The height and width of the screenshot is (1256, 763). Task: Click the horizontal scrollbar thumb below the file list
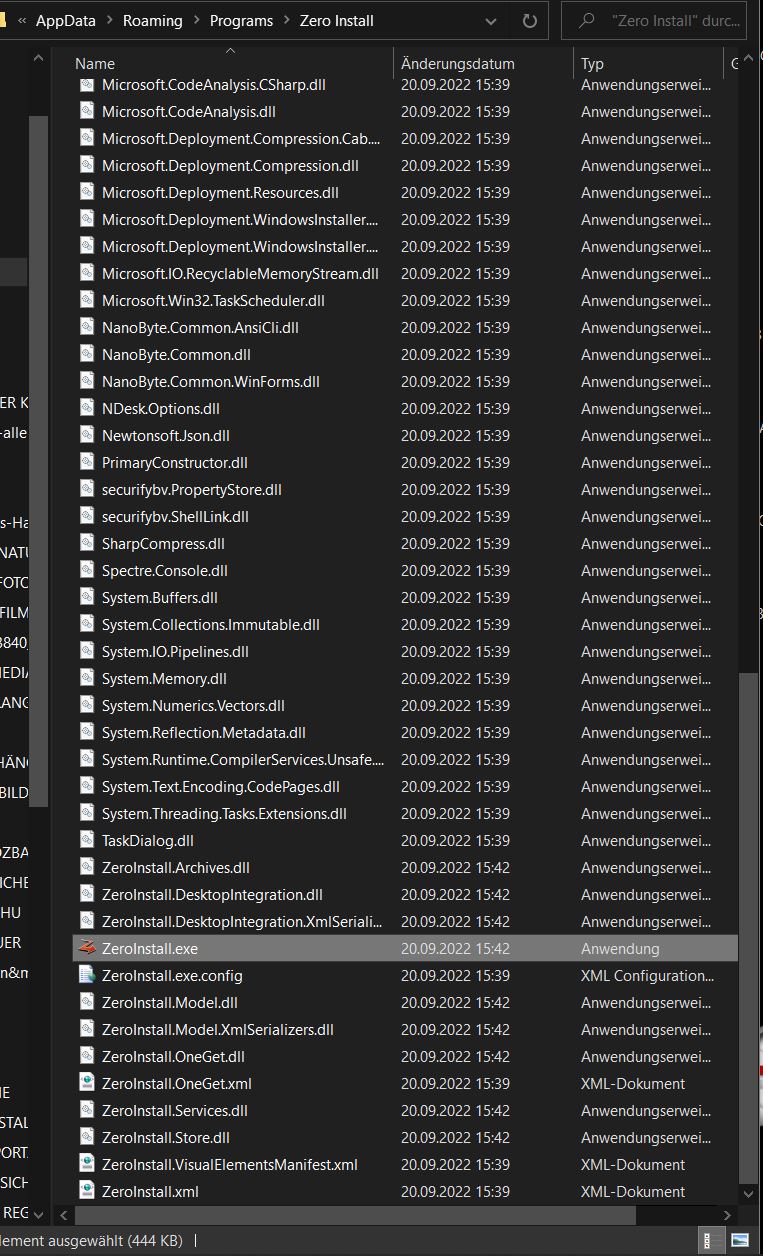click(355, 1214)
